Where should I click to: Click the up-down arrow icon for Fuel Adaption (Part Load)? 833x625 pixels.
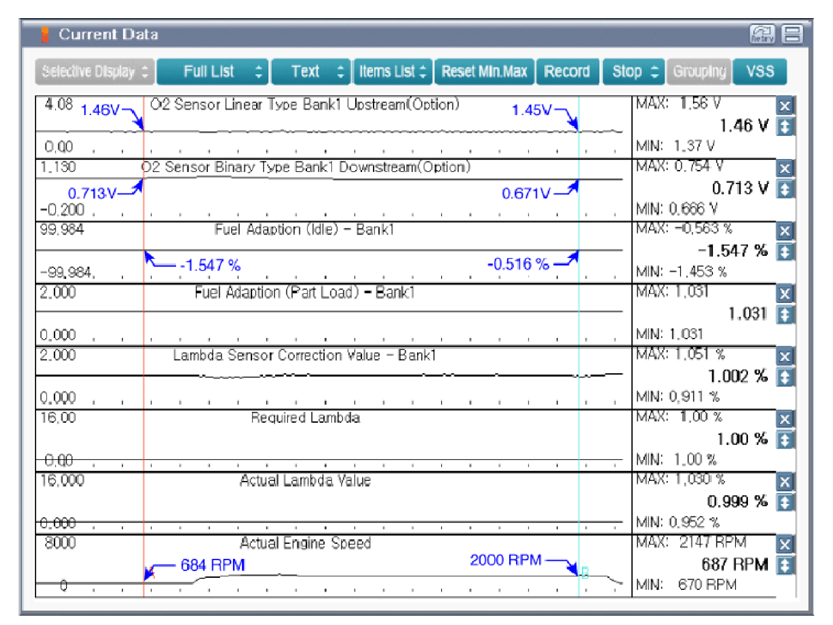[785, 314]
